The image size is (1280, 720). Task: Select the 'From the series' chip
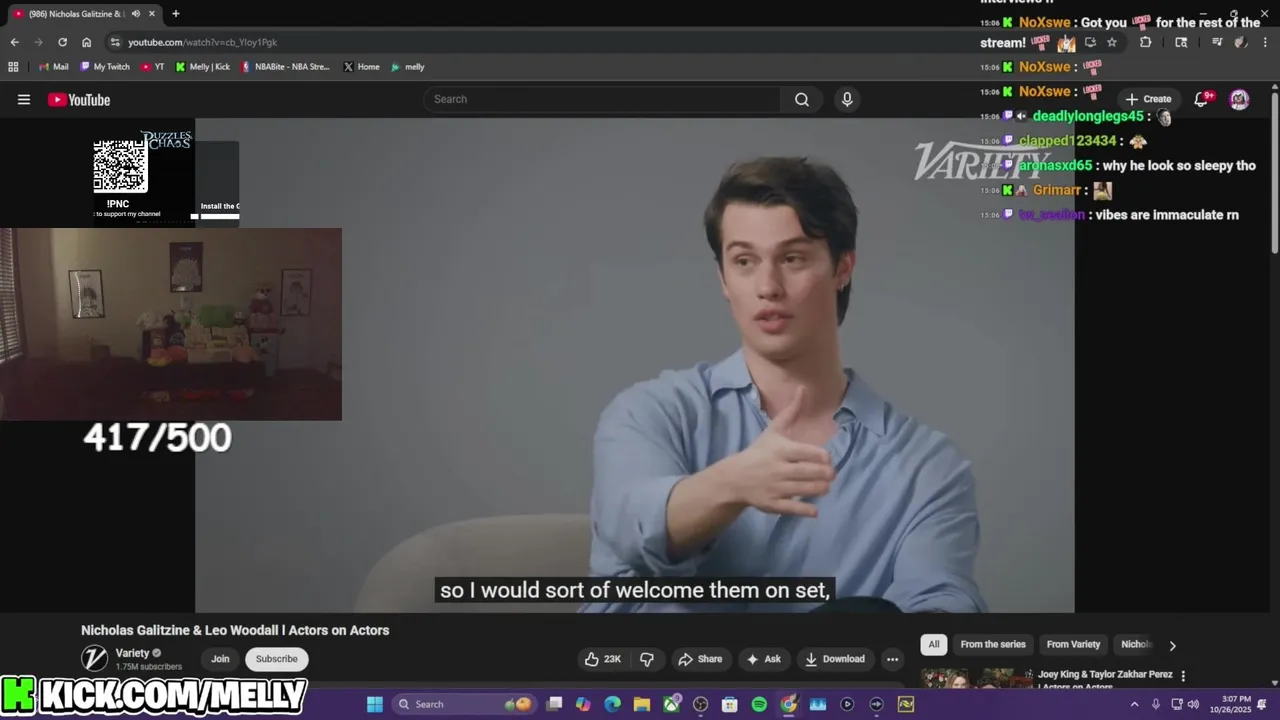click(x=993, y=645)
